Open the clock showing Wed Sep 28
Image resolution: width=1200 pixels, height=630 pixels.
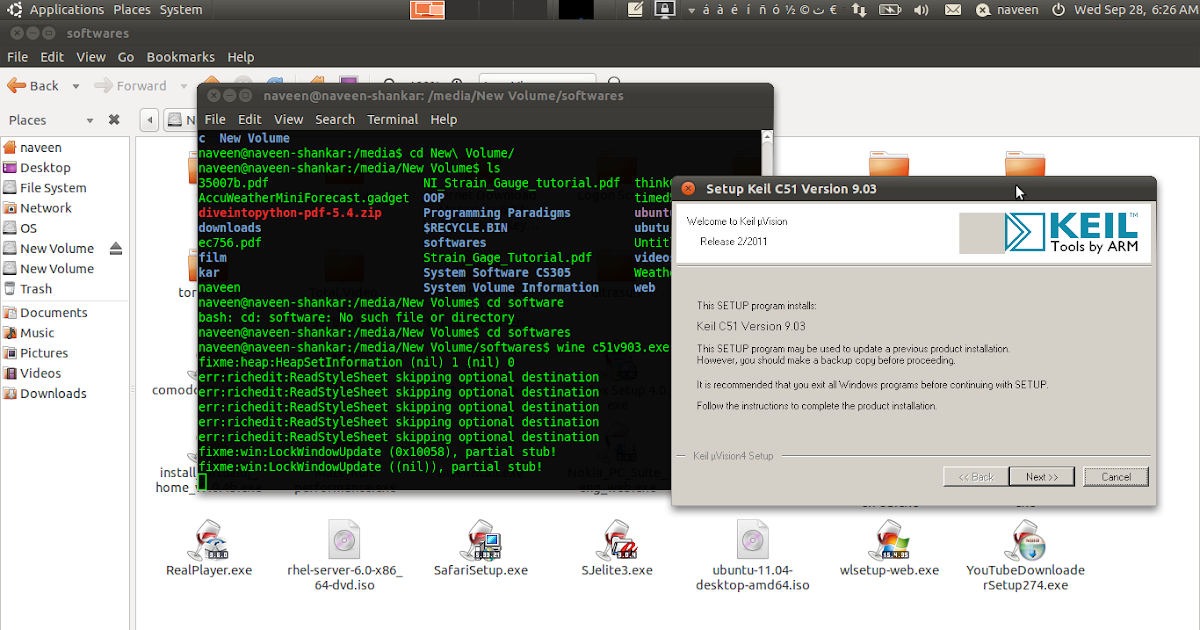coord(1135,10)
